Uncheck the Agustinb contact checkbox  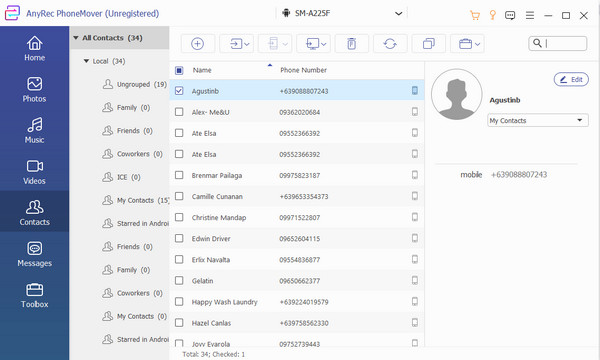coord(179,91)
